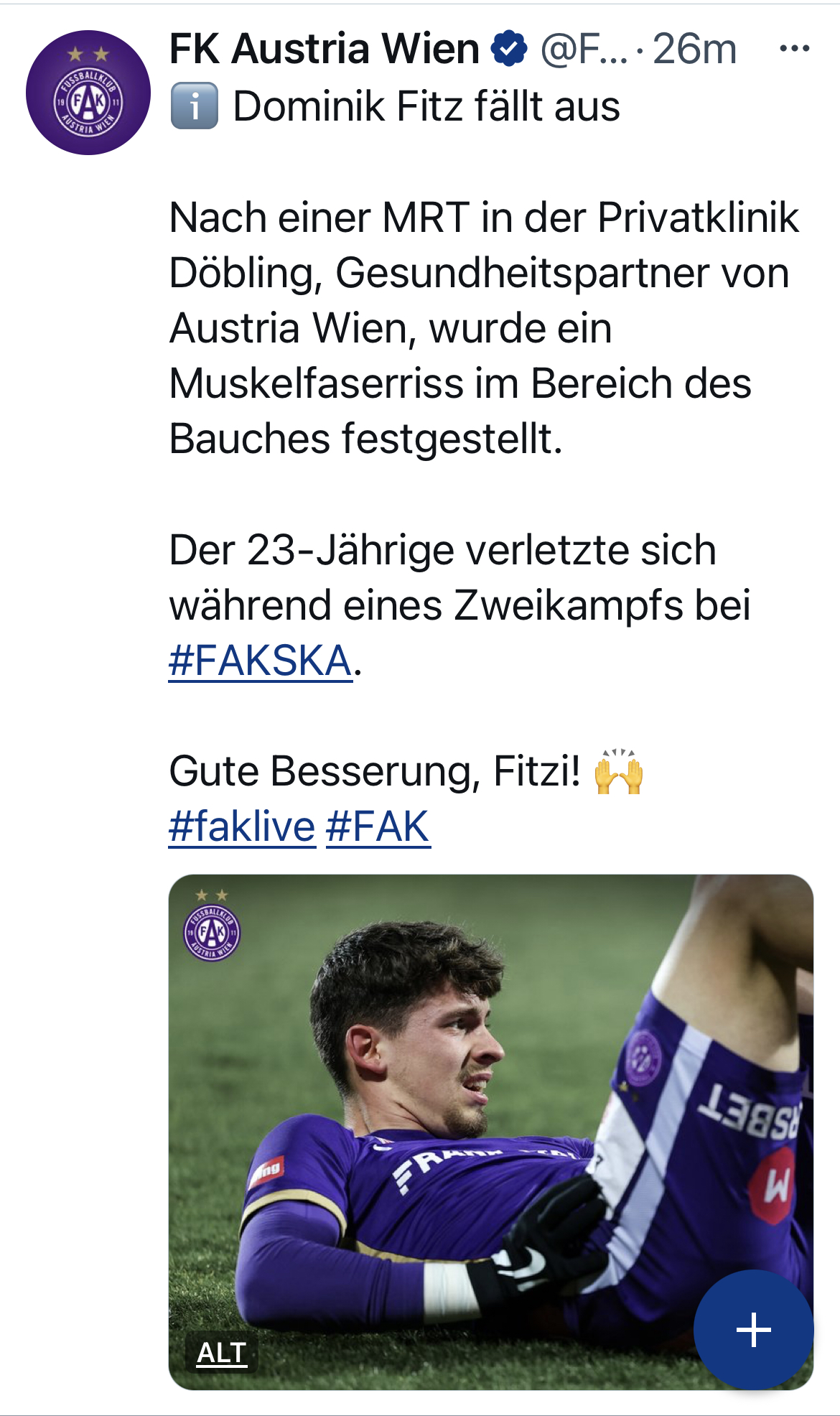Screen dimensions: 840x1416
Task: Click the "Der 23-Jährige verletzte sich" sentence
Action: (x=442, y=551)
